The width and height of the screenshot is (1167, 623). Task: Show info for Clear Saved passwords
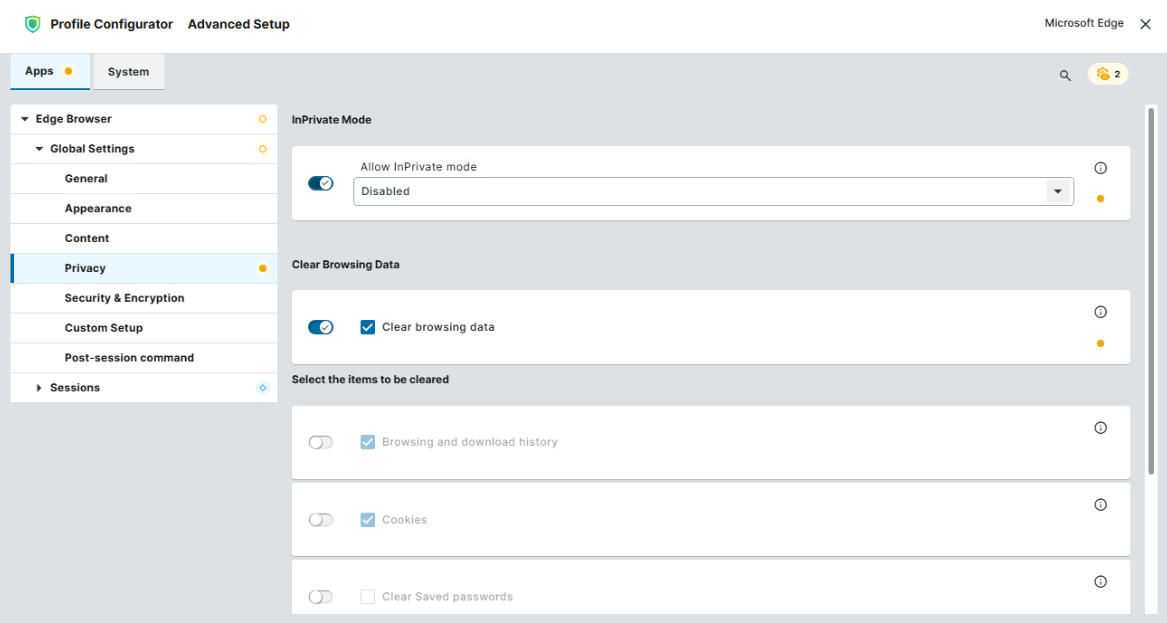[1101, 582]
